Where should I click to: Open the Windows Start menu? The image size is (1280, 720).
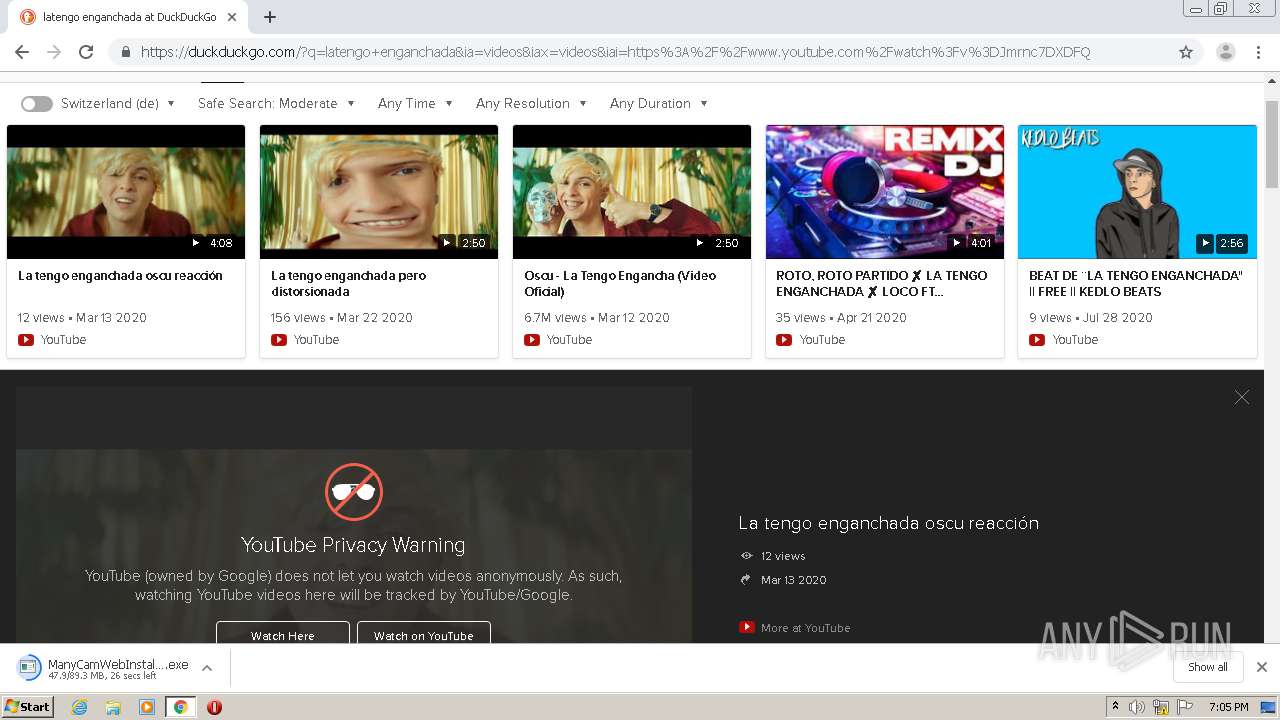tap(28, 707)
